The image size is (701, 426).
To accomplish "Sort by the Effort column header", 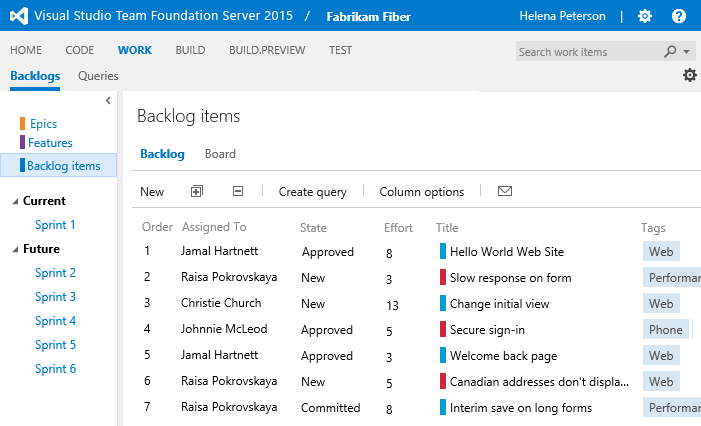I will (x=398, y=228).
